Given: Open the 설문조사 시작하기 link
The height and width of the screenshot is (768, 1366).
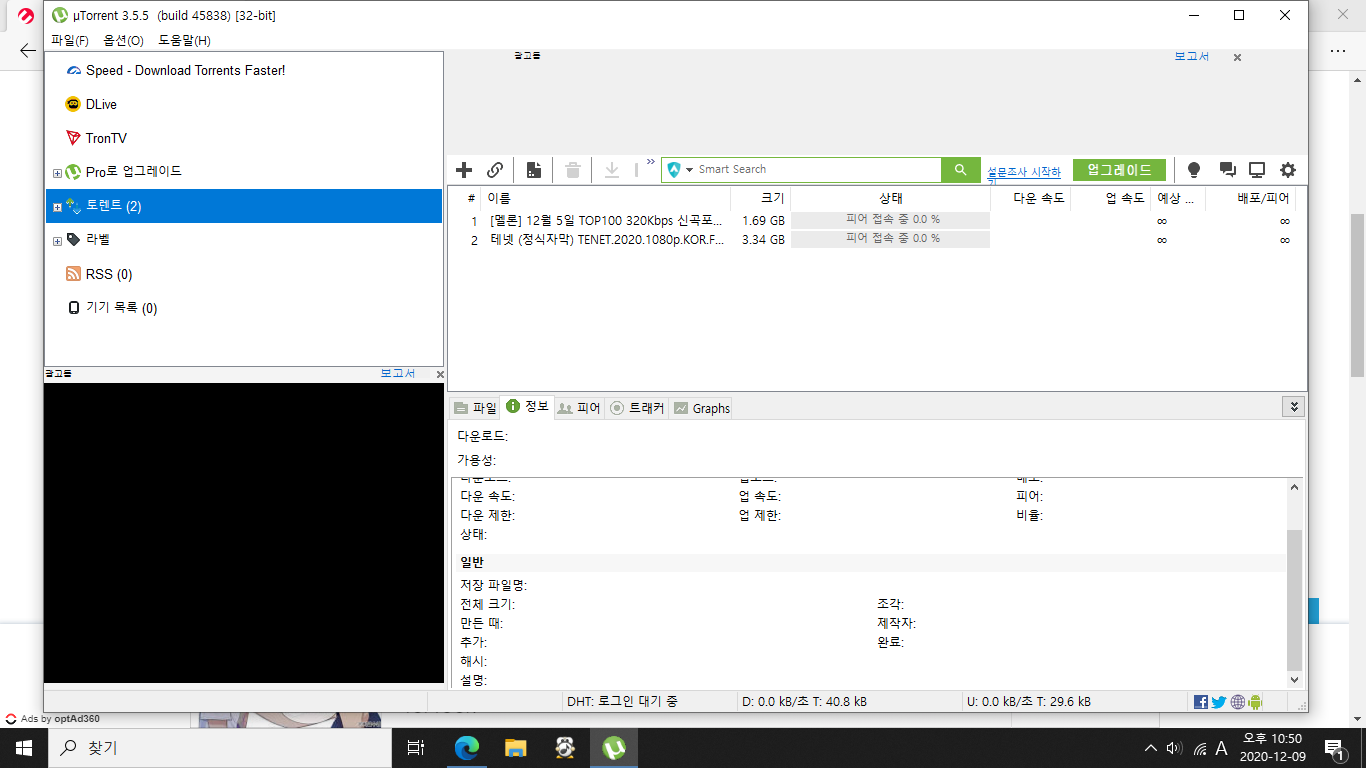Looking at the screenshot, I should 1024,172.
